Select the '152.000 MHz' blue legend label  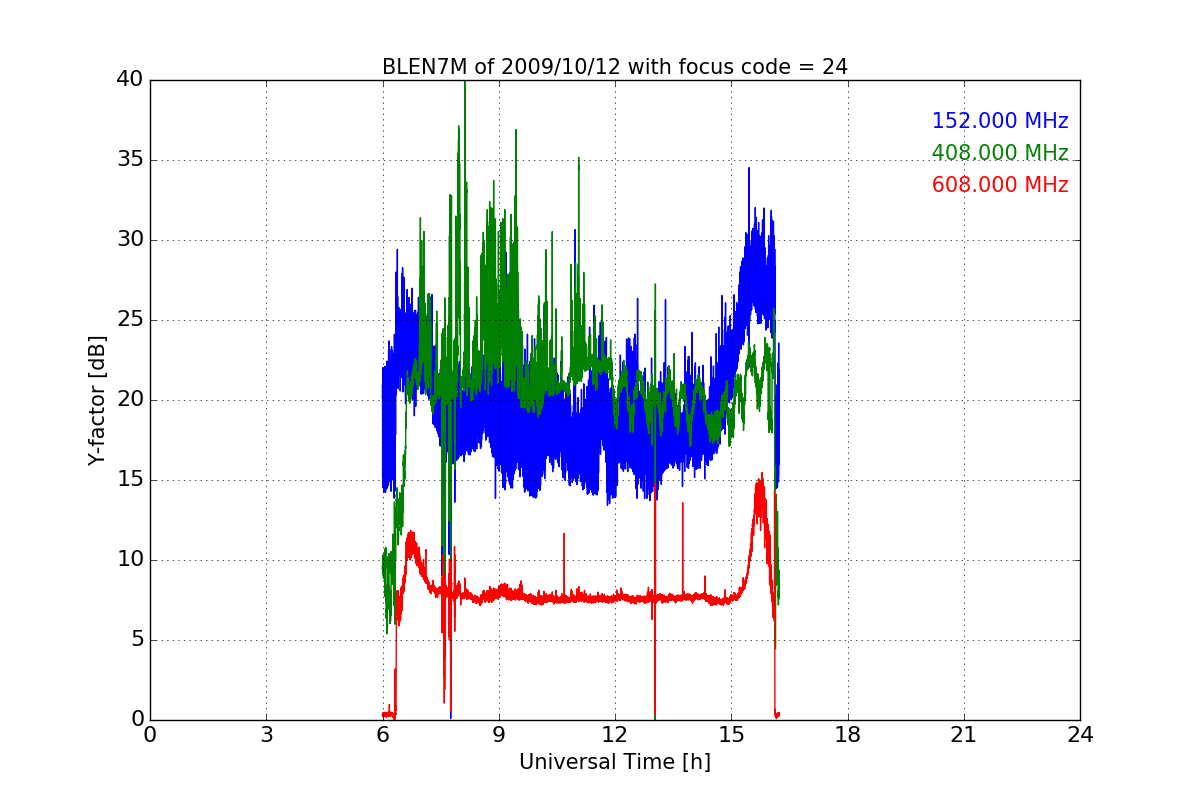pos(1000,121)
